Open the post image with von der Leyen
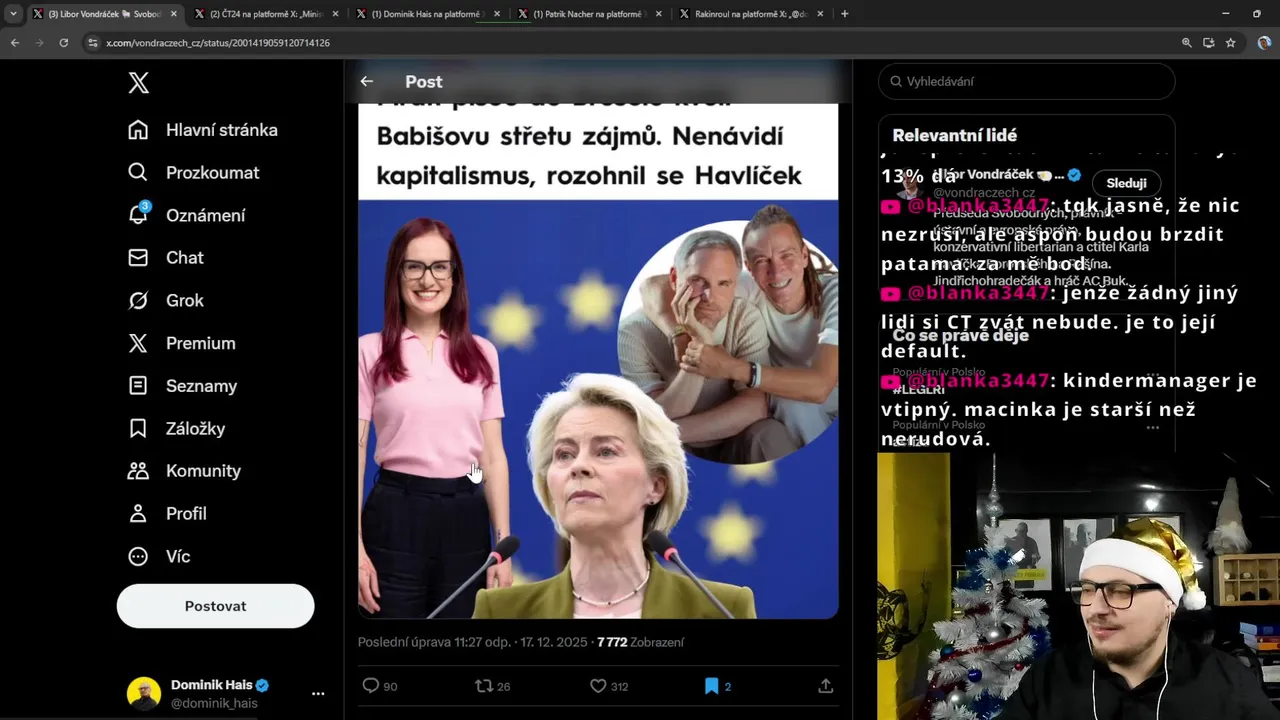 pos(598,360)
